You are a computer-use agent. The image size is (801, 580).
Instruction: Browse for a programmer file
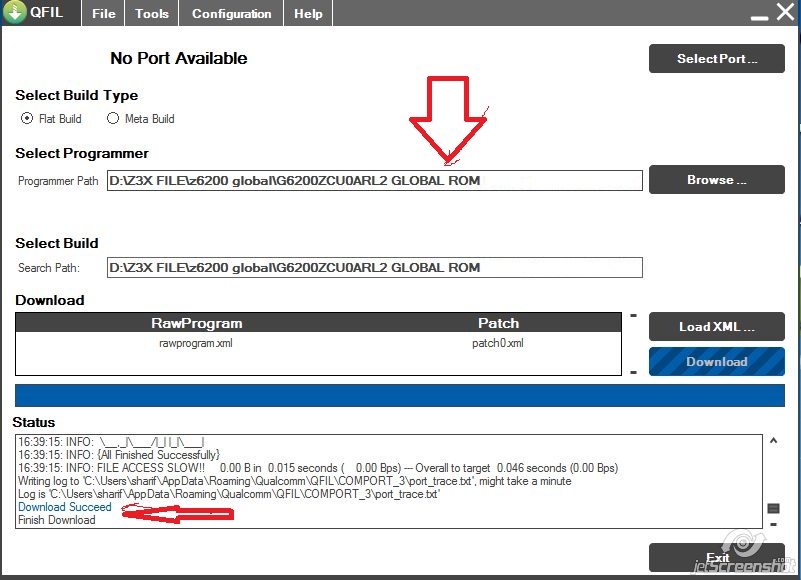tap(717, 180)
